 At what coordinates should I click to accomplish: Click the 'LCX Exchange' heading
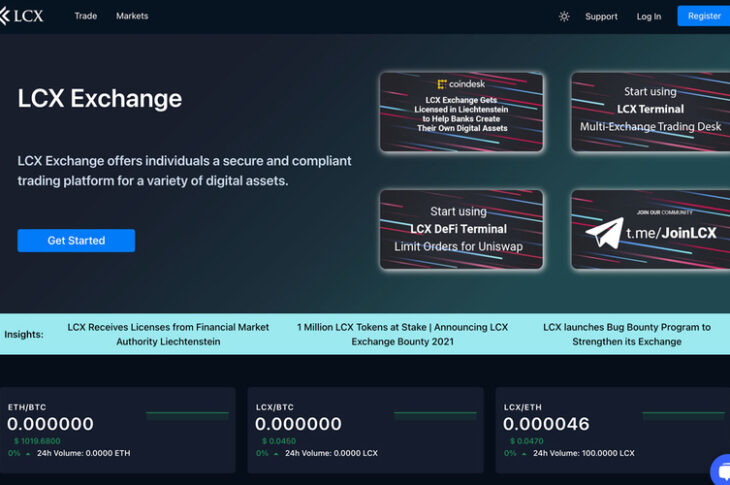(x=100, y=99)
